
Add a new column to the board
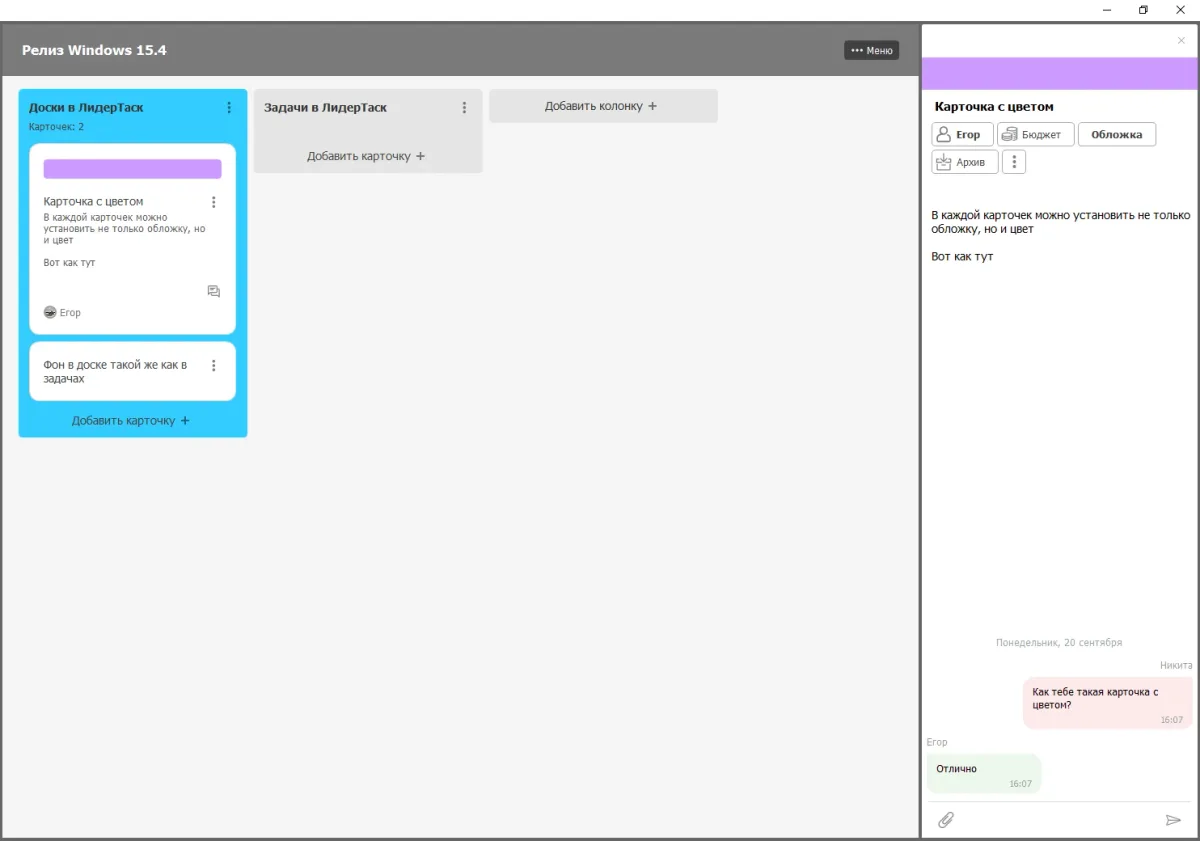[602, 106]
